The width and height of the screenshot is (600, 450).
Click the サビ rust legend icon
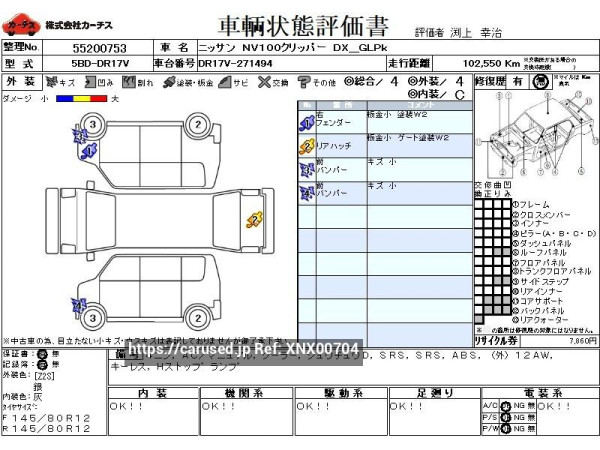pos(224,83)
